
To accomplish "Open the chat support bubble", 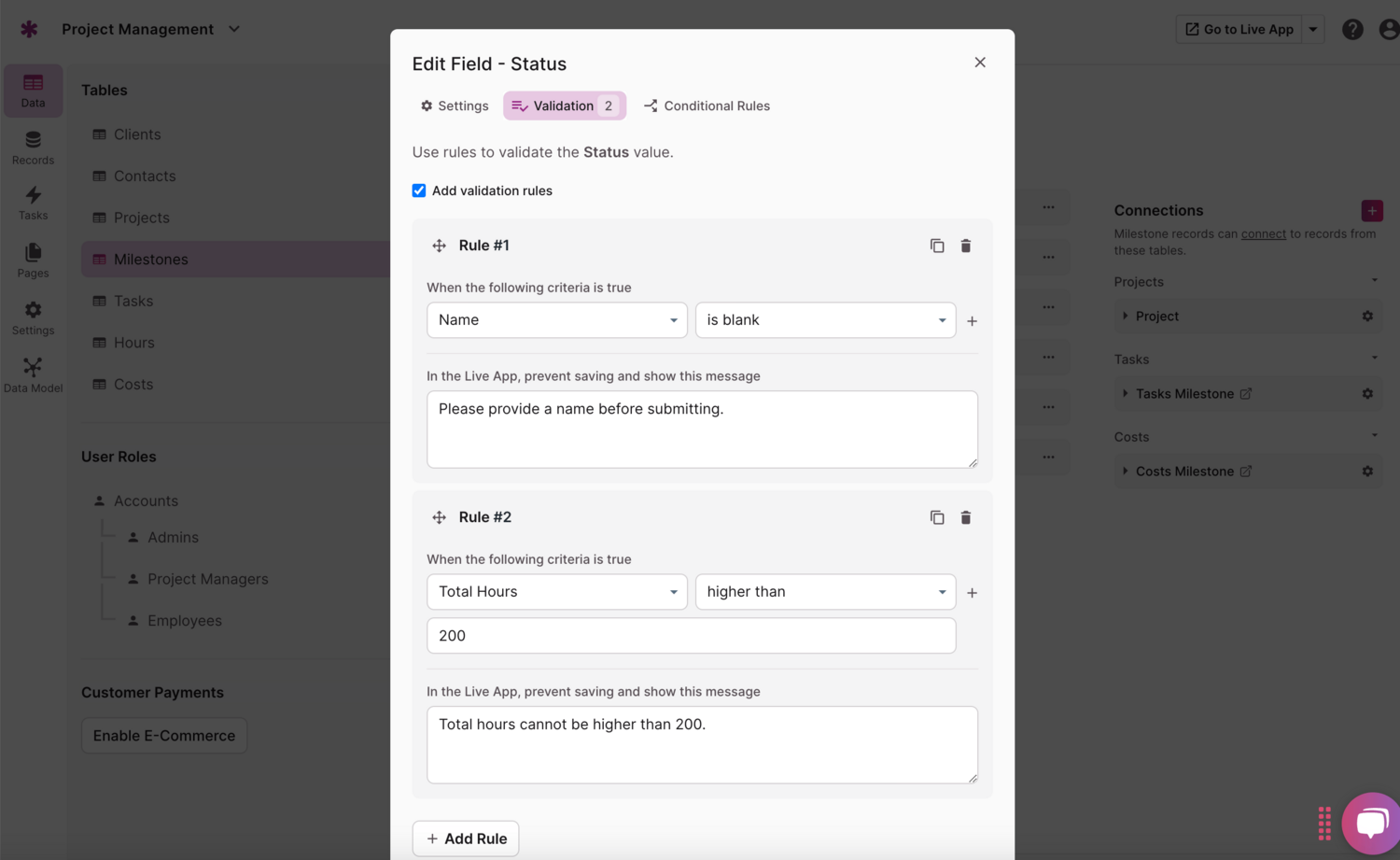I will pos(1370,823).
